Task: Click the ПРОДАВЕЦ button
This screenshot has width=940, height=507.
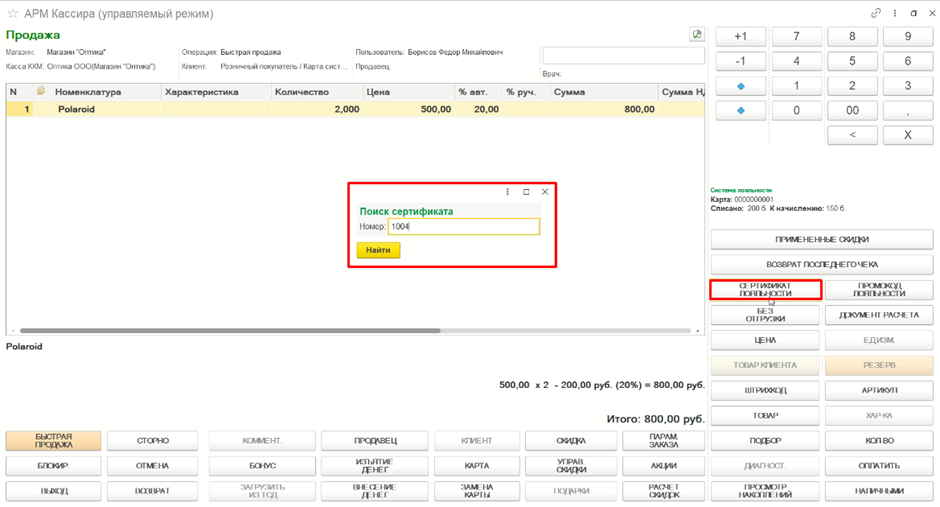Action: [375, 440]
